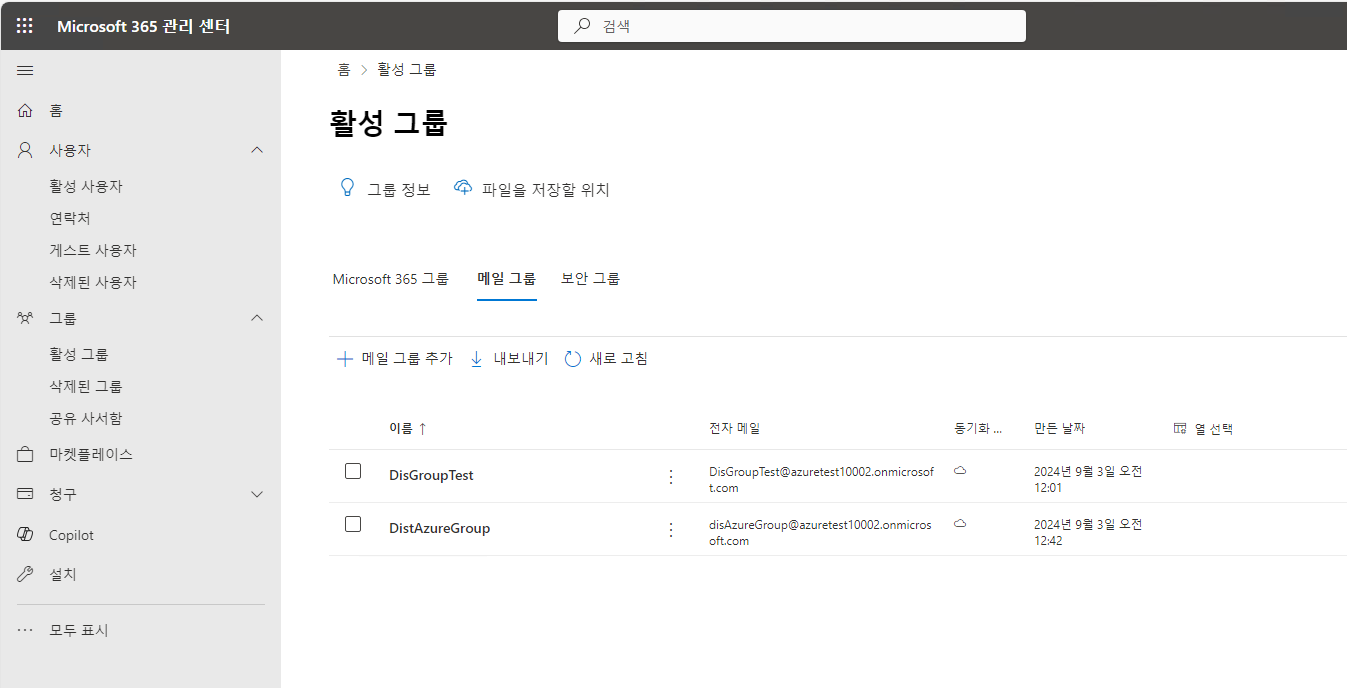Collapse the 사용자 section chevron
Viewport: 1347px width, 688px height.
257,150
